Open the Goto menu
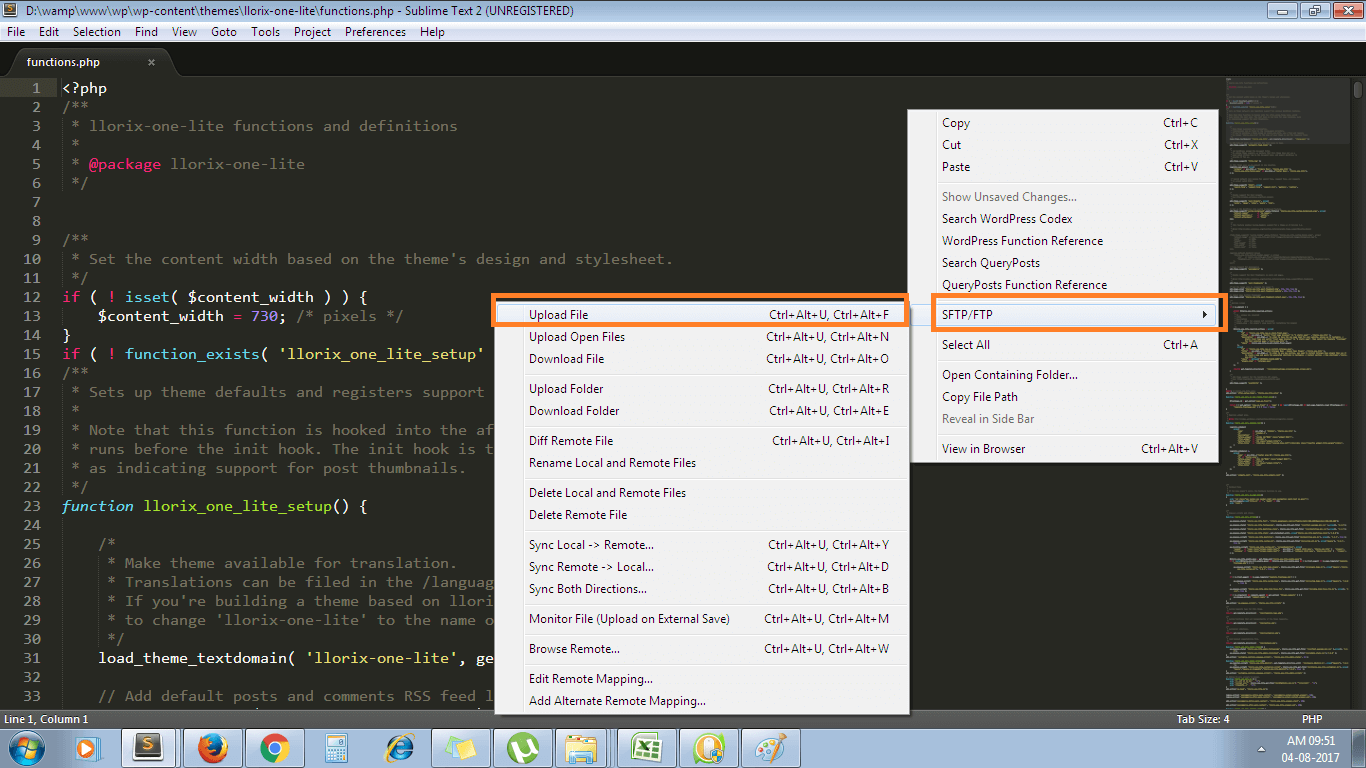Viewport: 1366px width, 768px height. pos(224,32)
